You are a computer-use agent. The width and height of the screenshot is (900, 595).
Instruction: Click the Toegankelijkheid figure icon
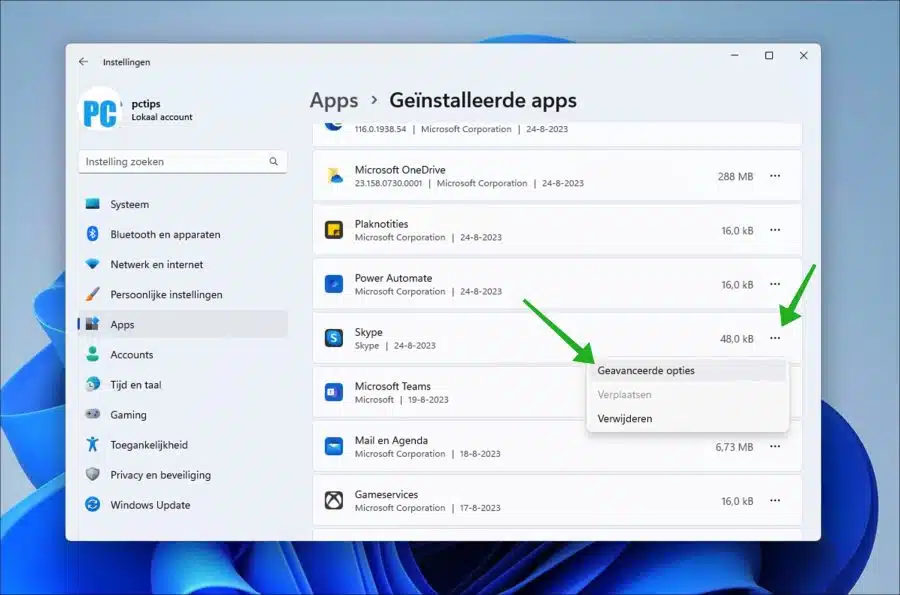tap(92, 444)
